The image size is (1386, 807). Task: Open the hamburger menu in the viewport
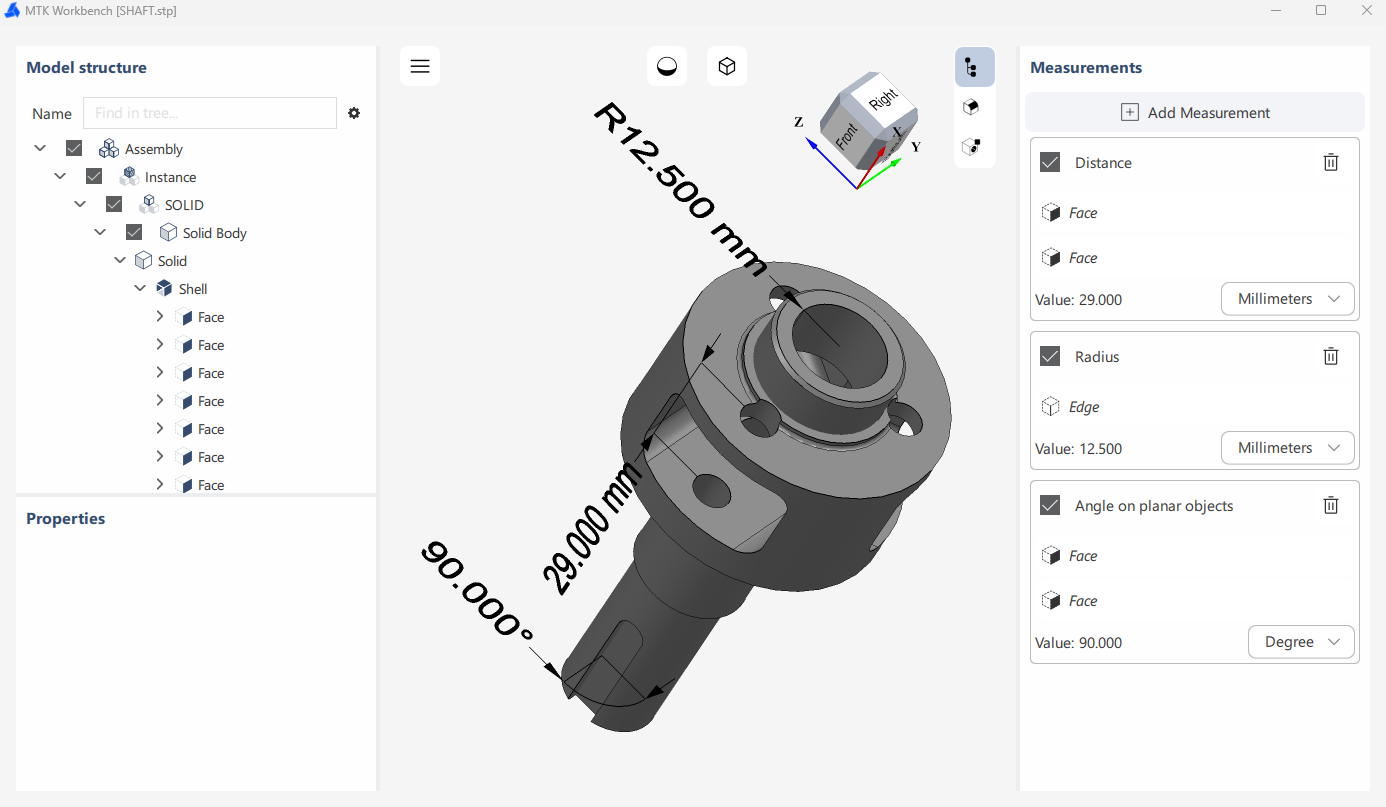420,67
